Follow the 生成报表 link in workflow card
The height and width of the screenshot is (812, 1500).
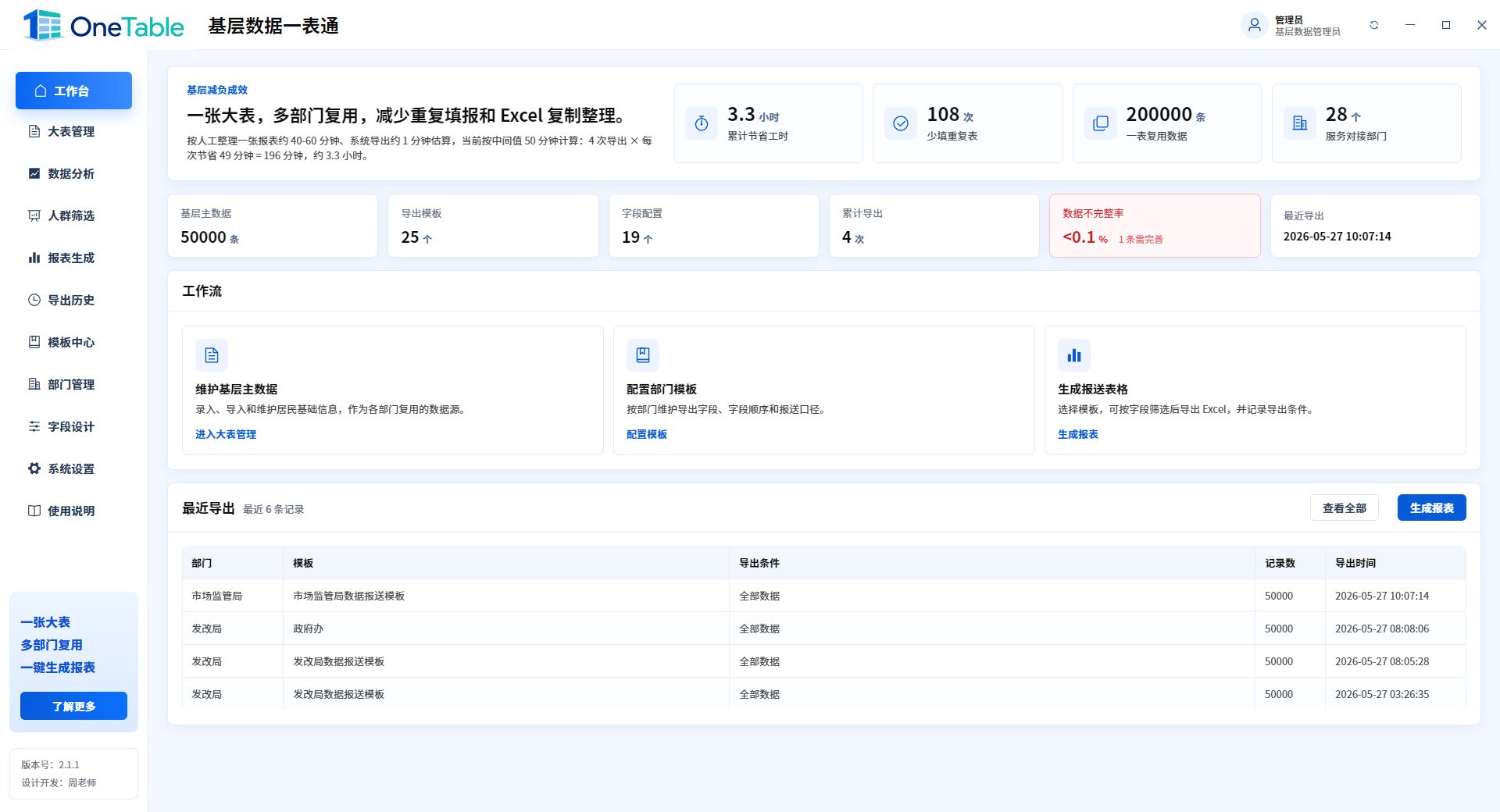tap(1078, 434)
